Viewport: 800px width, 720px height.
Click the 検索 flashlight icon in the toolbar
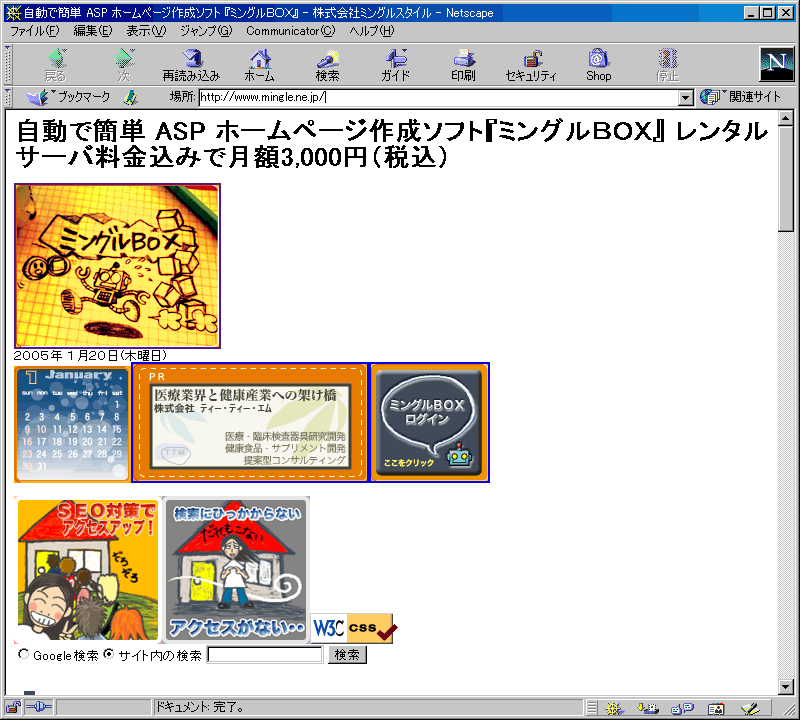tap(327, 65)
